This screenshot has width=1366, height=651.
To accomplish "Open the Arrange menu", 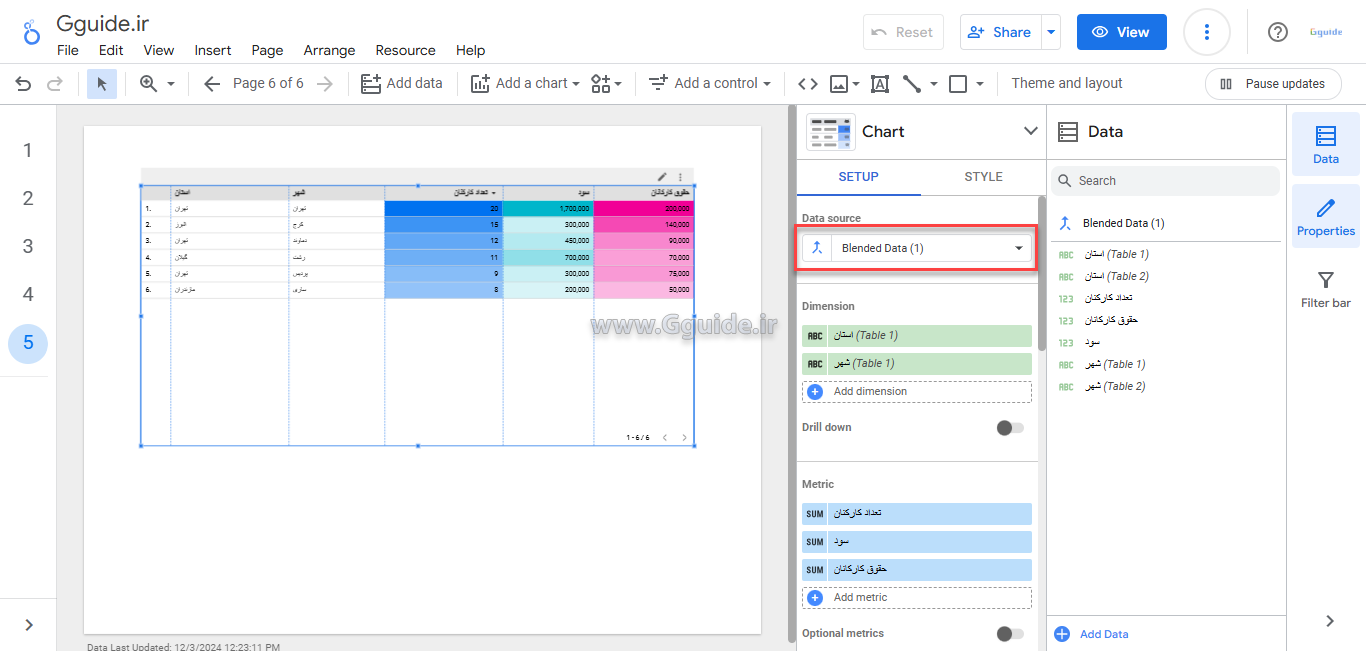I will (x=329, y=50).
